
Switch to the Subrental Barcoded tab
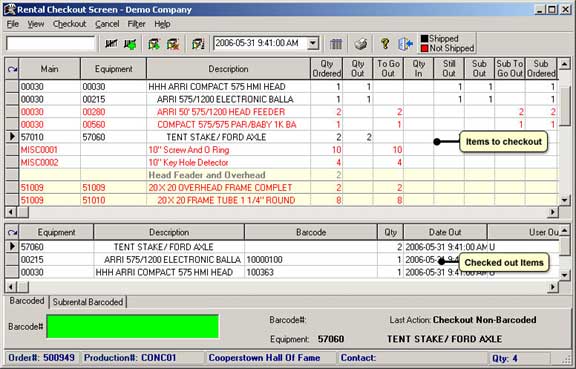87,302
